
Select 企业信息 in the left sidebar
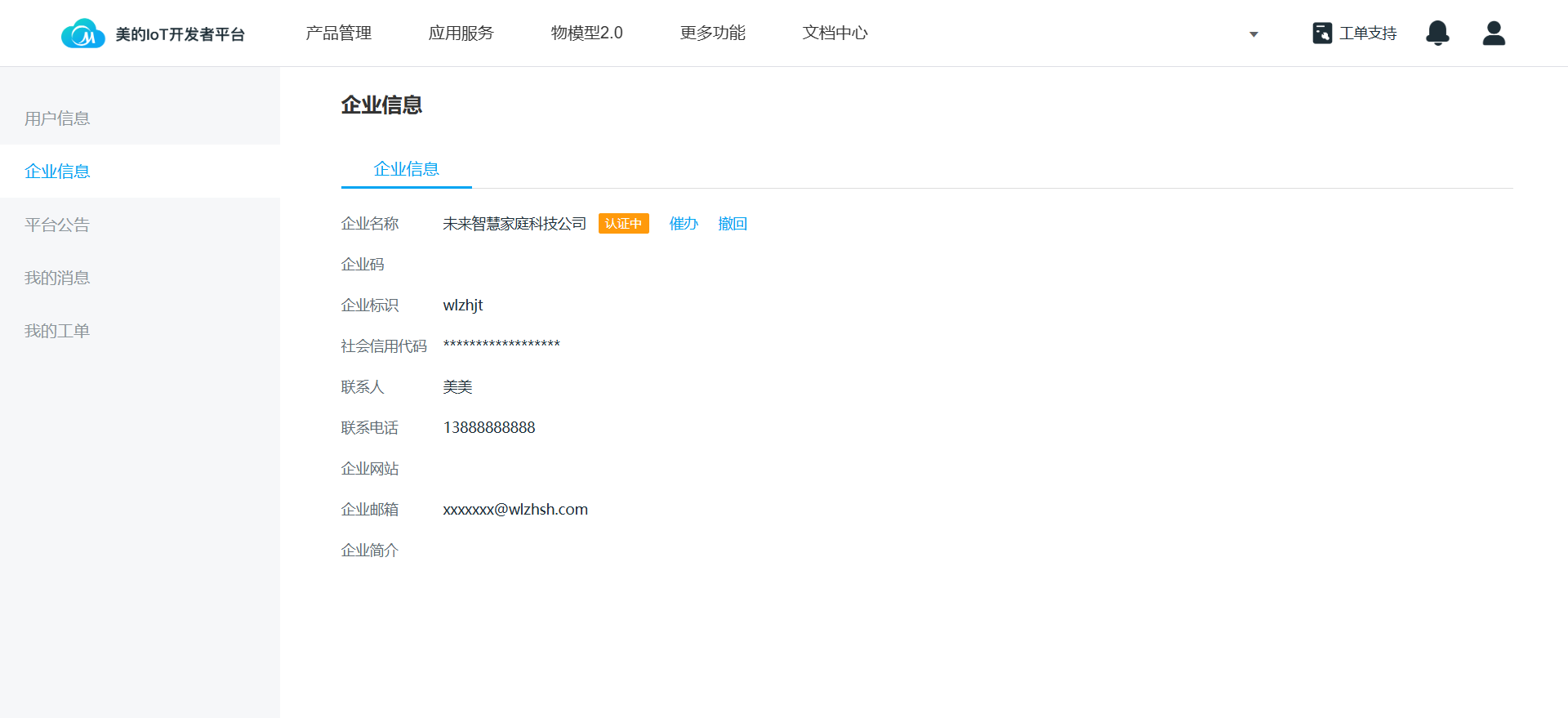point(57,172)
